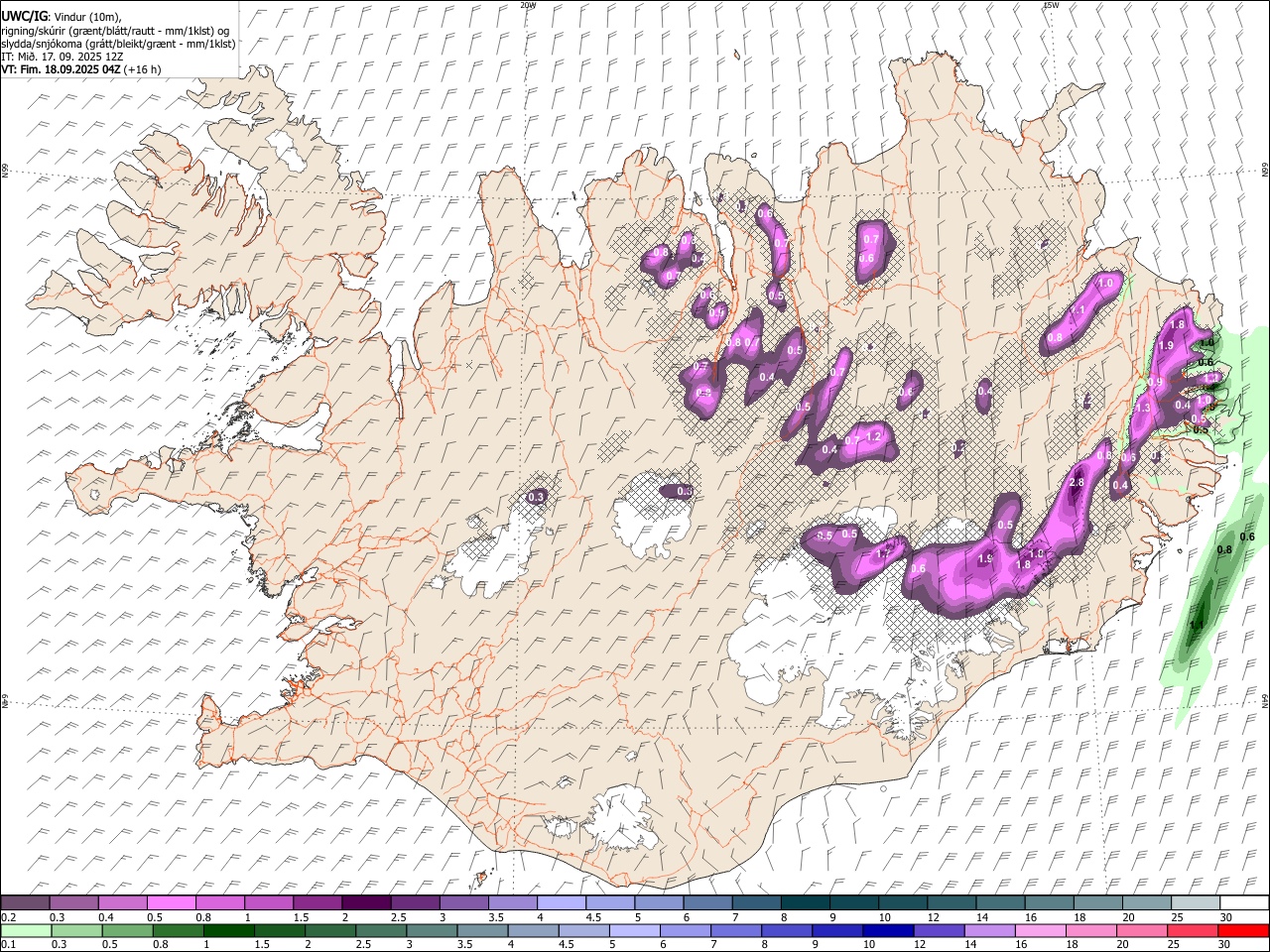This screenshot has width=1270, height=952.
Task: Click the '0.1' label under rain scale
Action: tap(9, 944)
